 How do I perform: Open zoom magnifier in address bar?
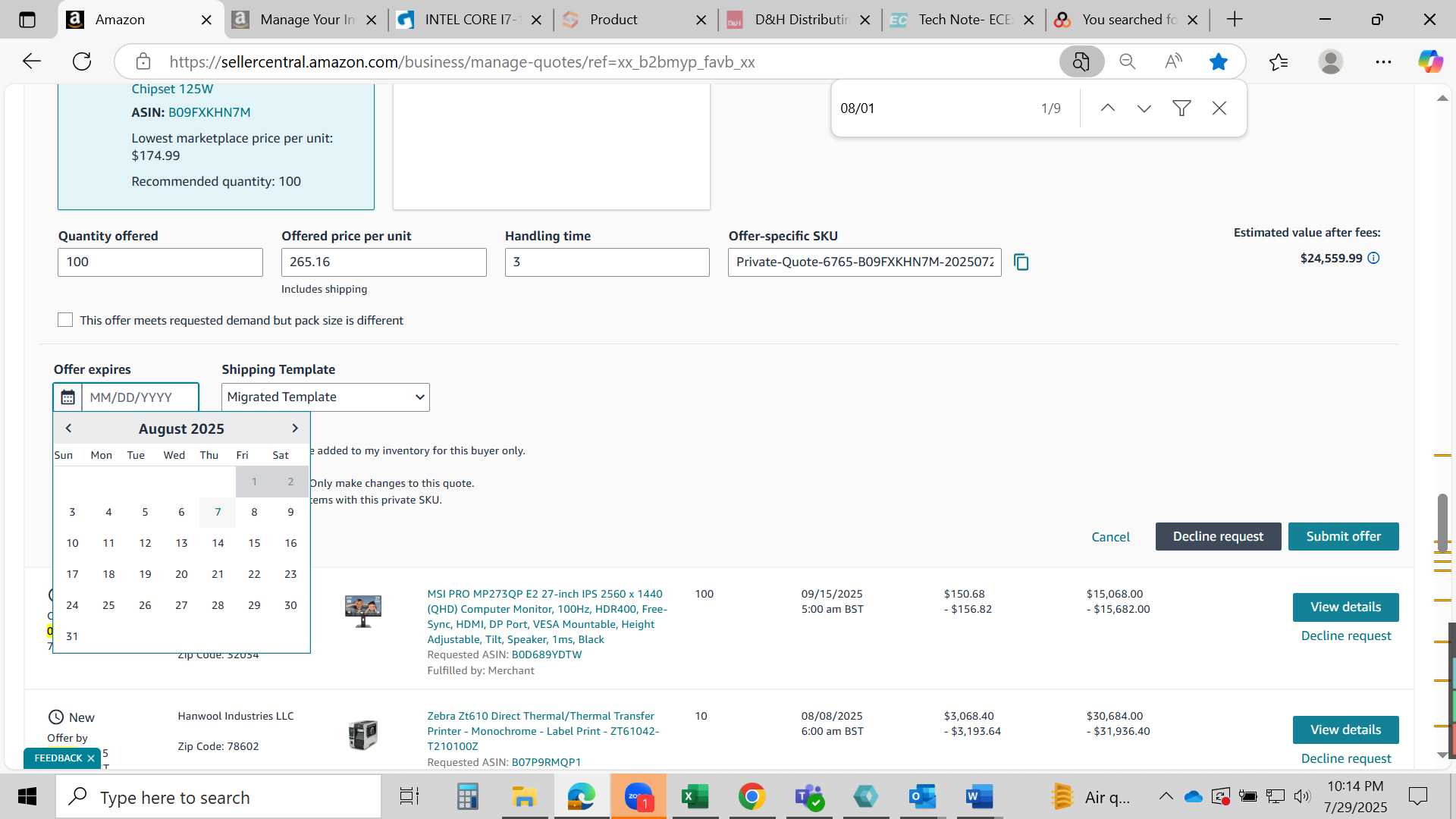[1128, 61]
